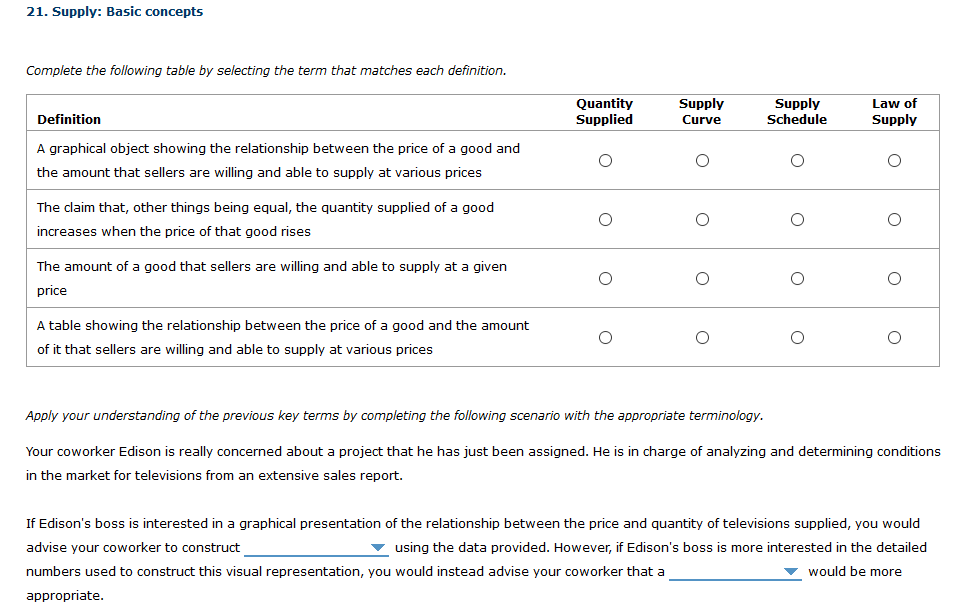
Task: Click the blue arrow on the first dropdown
Action: 378,547
